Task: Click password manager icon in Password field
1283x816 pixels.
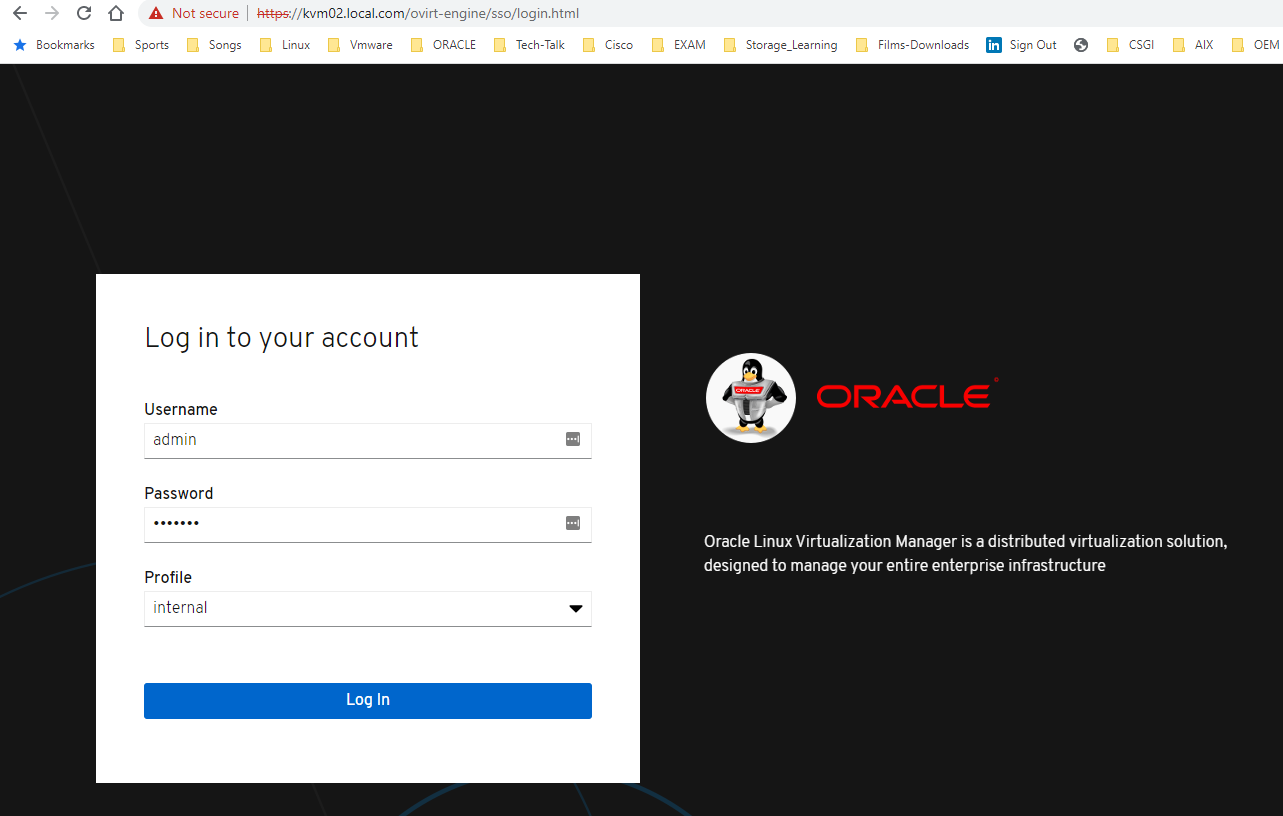Action: click(573, 523)
